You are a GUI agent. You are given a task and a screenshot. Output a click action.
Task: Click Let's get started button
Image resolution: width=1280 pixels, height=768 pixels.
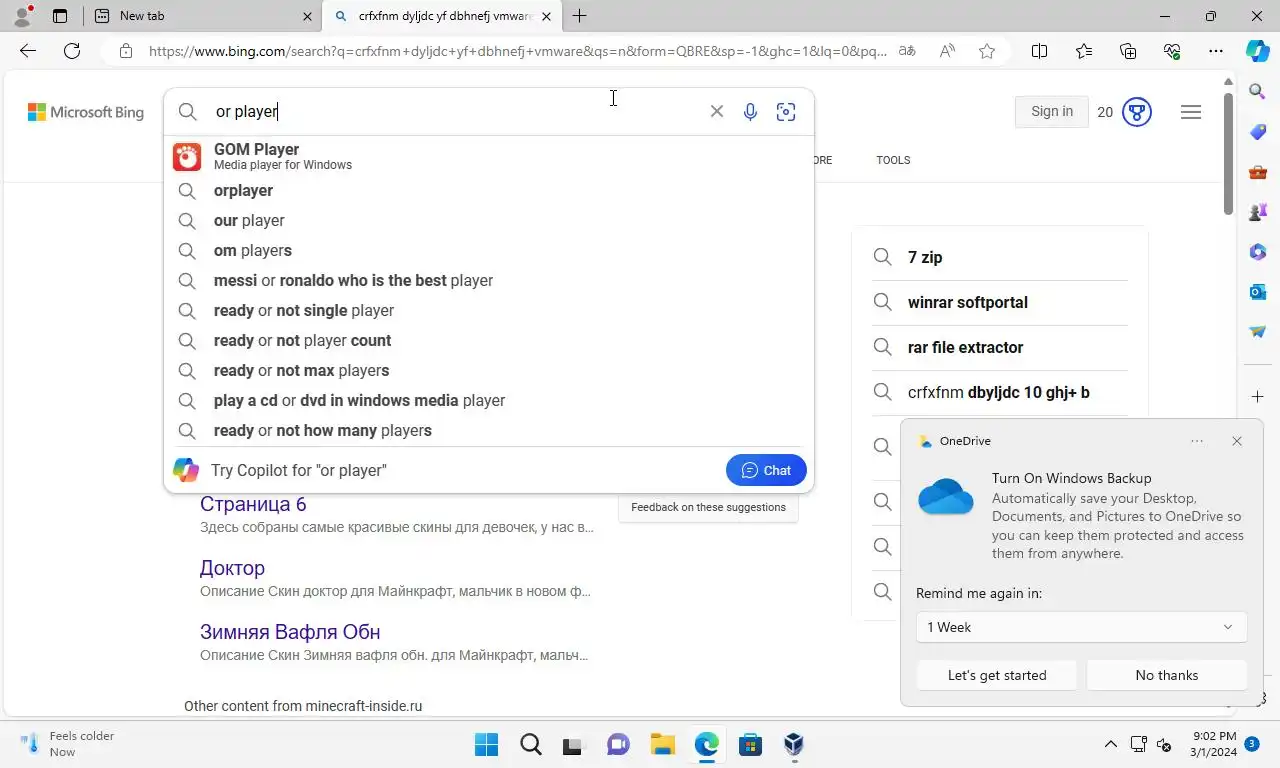point(997,675)
